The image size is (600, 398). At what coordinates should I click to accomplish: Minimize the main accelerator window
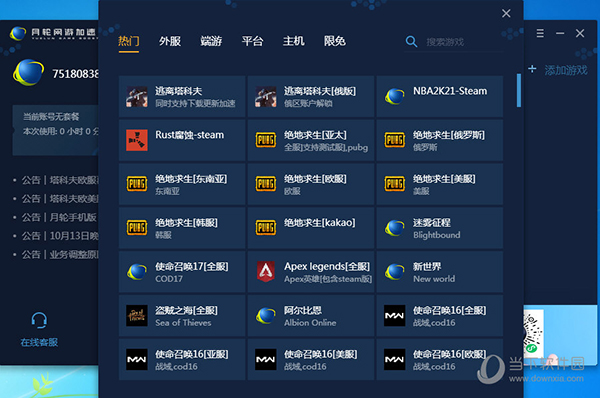560,33
